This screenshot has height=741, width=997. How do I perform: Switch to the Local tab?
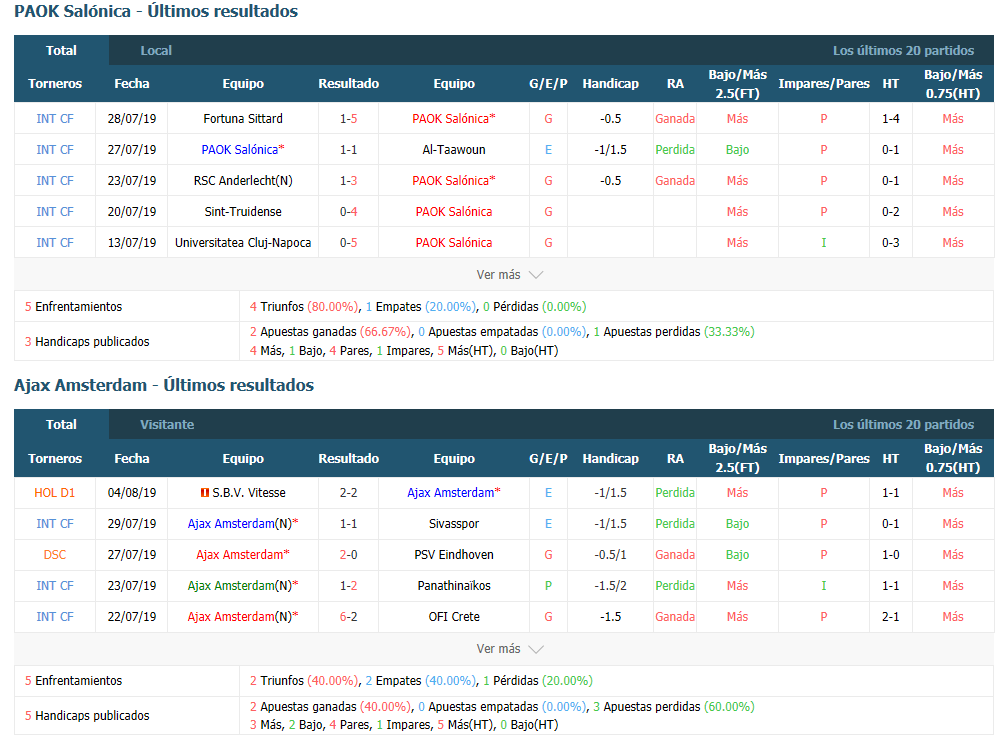click(156, 50)
